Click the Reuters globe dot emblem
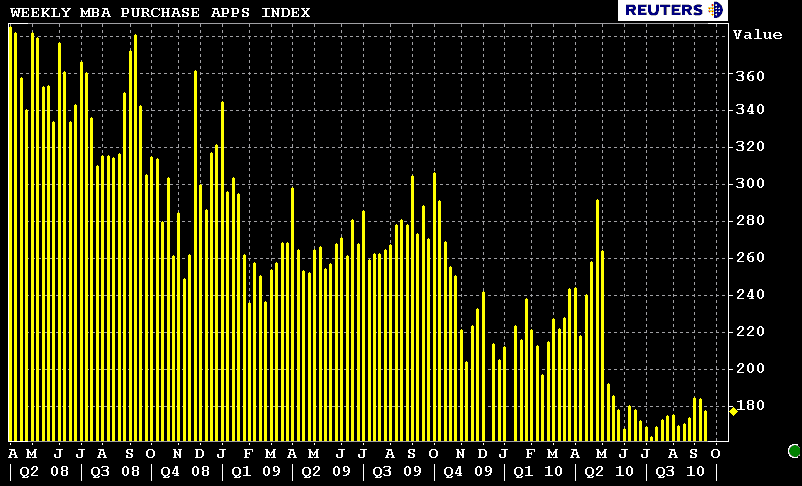Screen dimensions: 802x486 [714, 10]
